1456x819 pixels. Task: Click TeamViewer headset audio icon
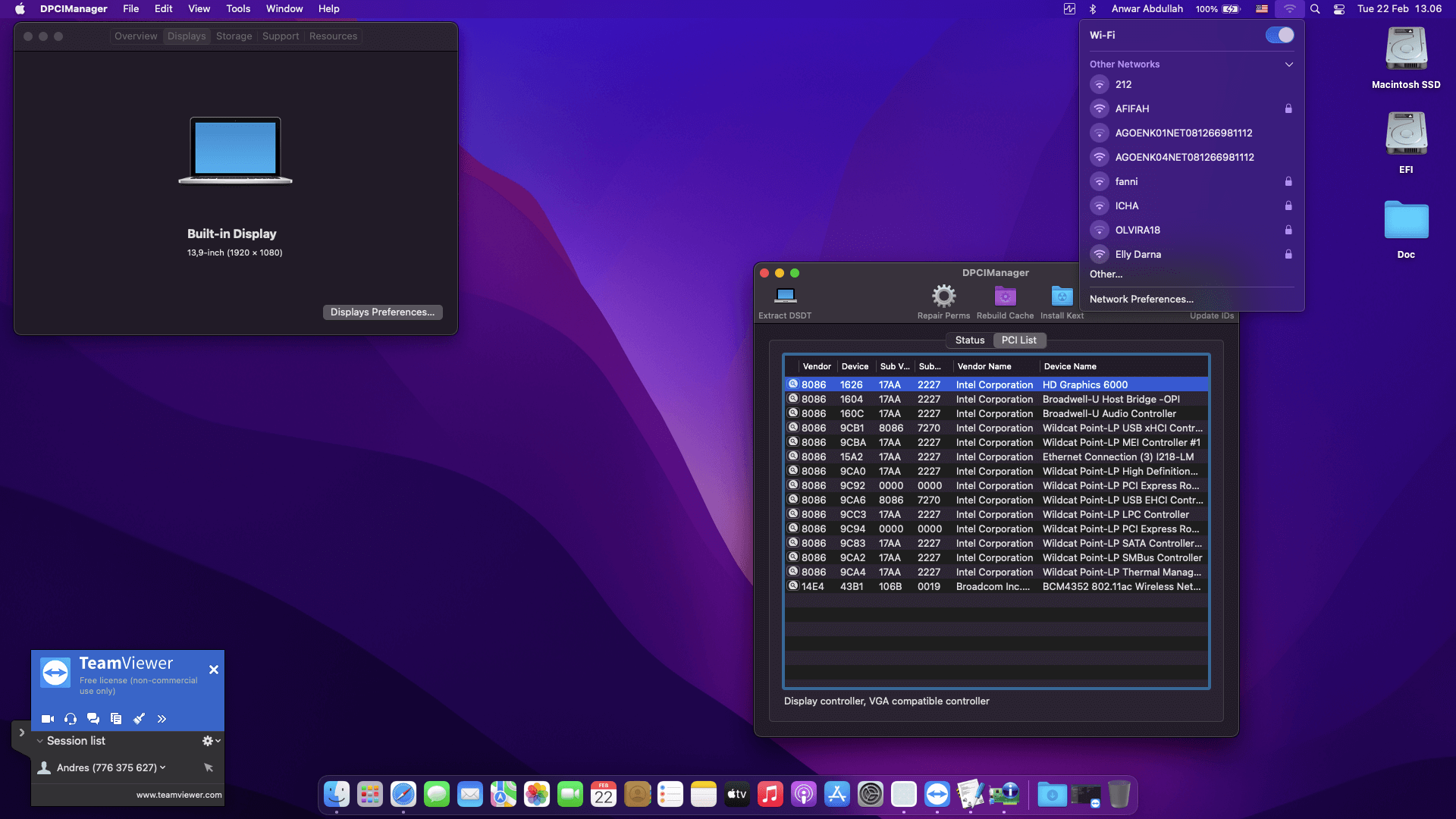coord(71,719)
